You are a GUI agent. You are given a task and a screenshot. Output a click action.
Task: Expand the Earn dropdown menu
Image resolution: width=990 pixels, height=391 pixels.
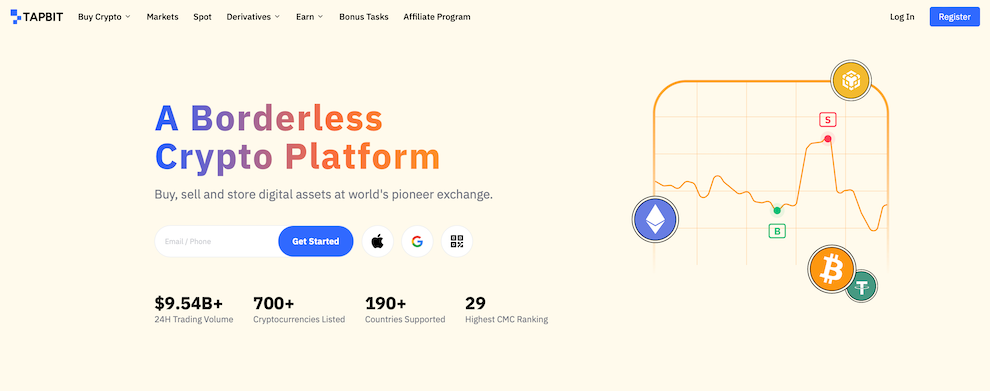309,17
